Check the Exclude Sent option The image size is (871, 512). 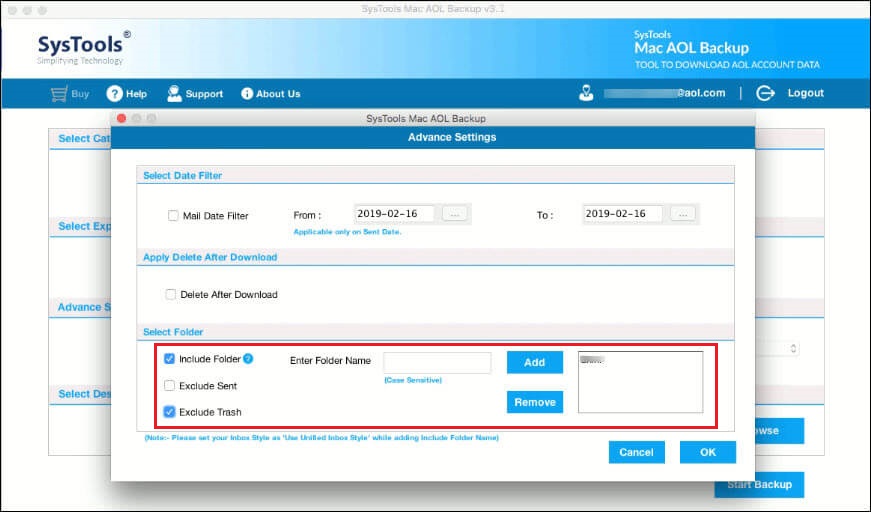[169, 385]
